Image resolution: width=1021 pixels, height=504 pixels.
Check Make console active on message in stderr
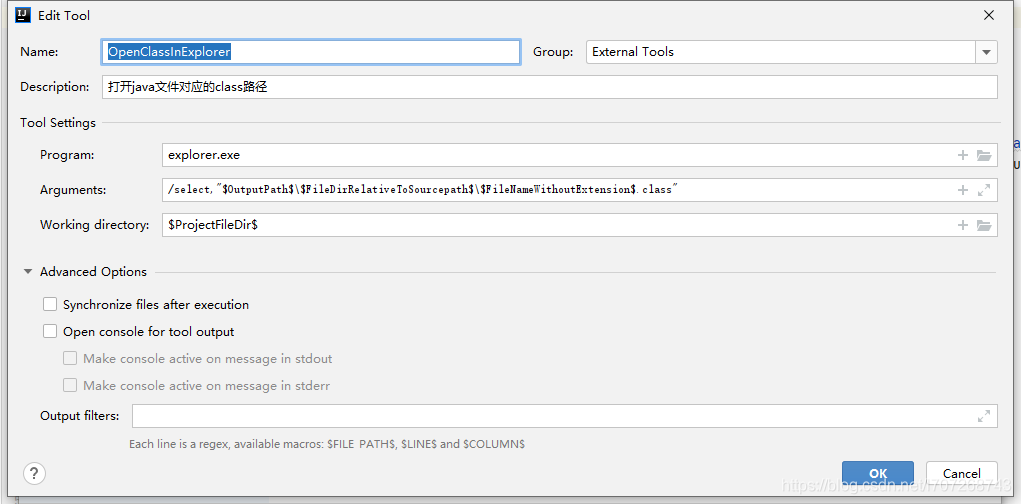click(x=70, y=385)
